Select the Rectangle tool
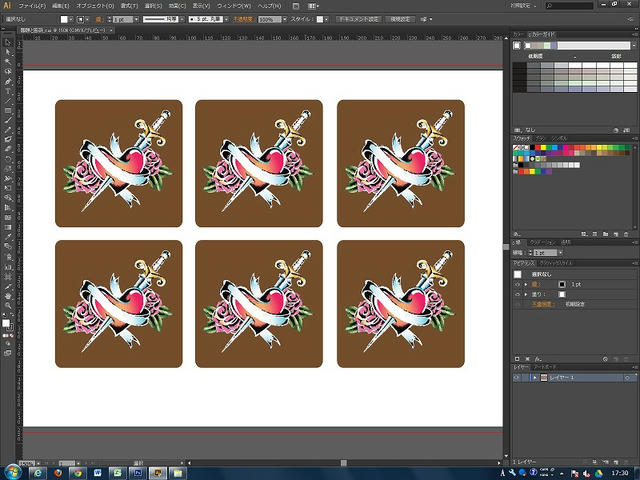Viewport: 640px width, 480px height. pyautogui.click(x=8, y=111)
